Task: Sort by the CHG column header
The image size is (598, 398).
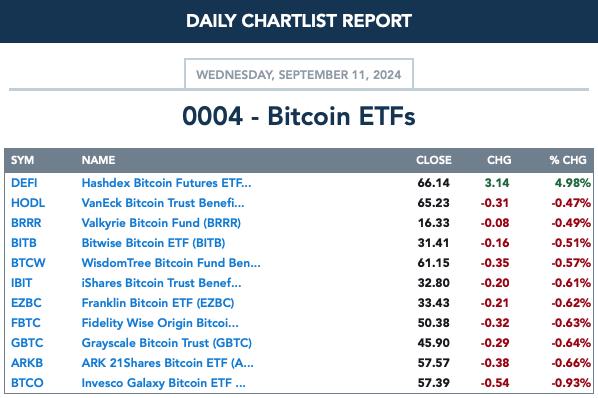Action: click(499, 160)
